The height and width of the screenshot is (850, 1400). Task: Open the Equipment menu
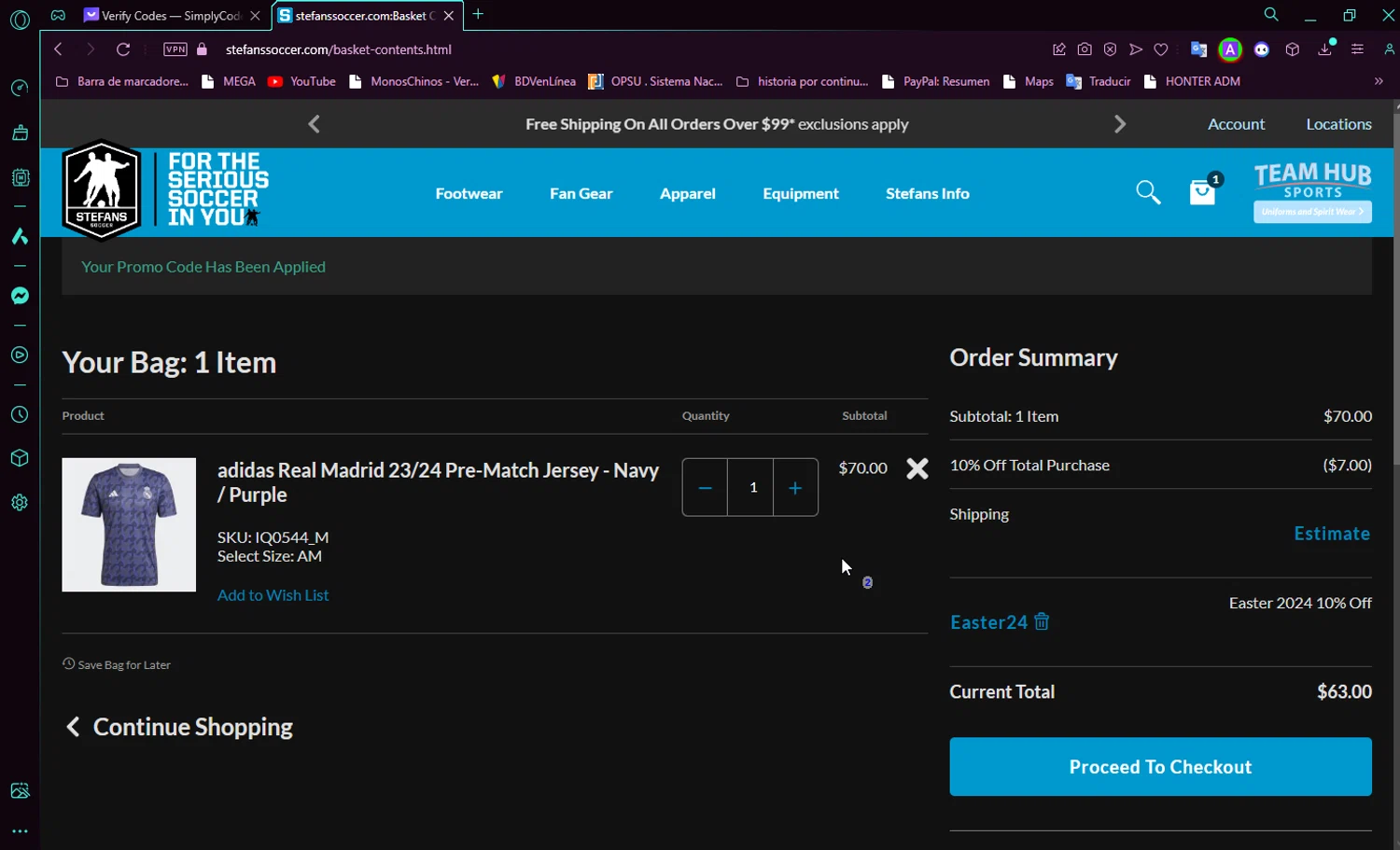800,193
